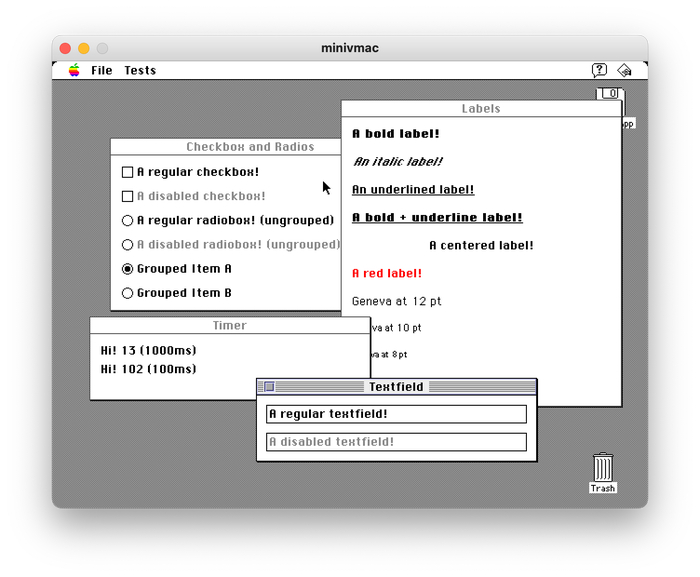Open the Tests menu
700x577 pixels.
pos(140,70)
